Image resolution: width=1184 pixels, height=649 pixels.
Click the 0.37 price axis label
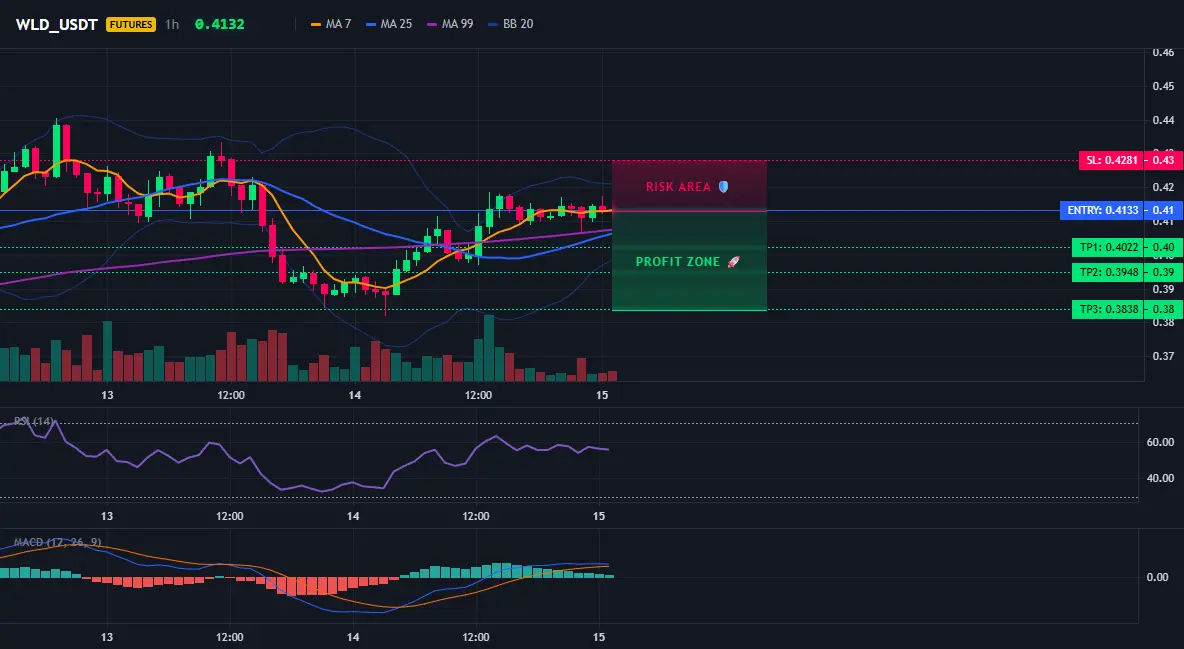click(x=1163, y=356)
